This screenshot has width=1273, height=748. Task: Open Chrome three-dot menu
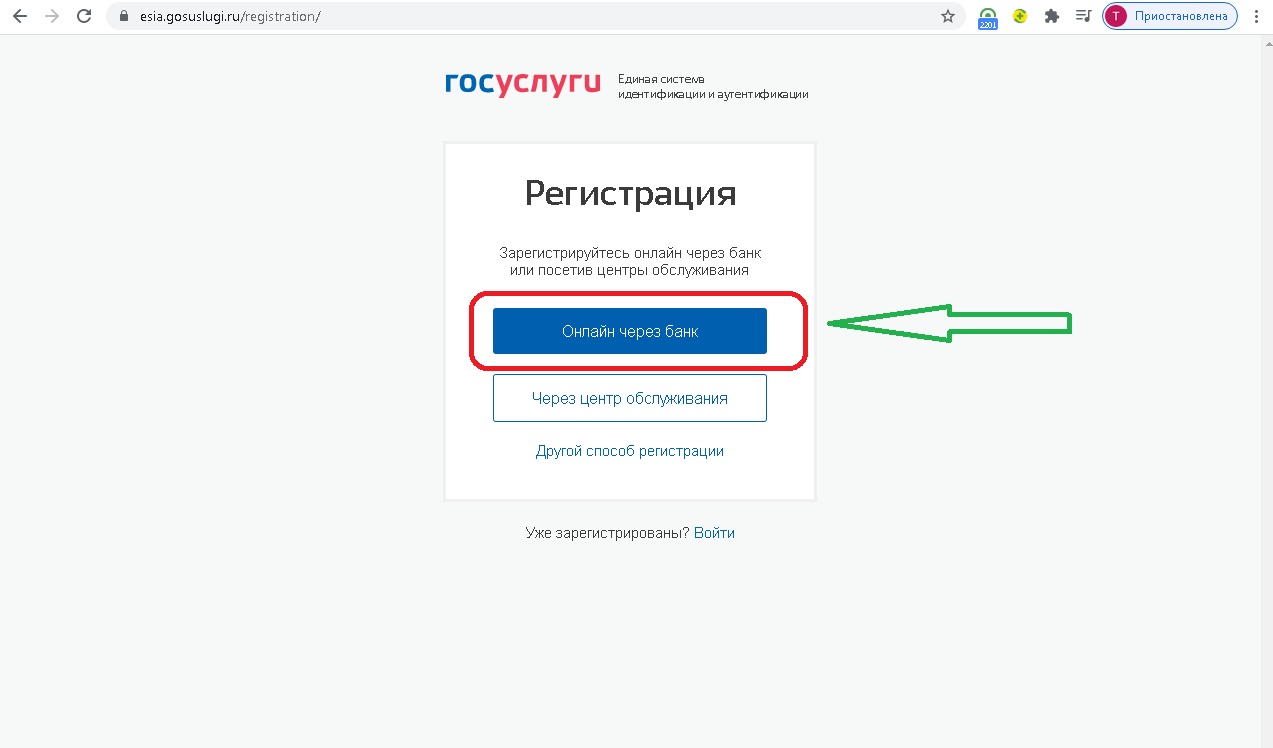[1256, 17]
